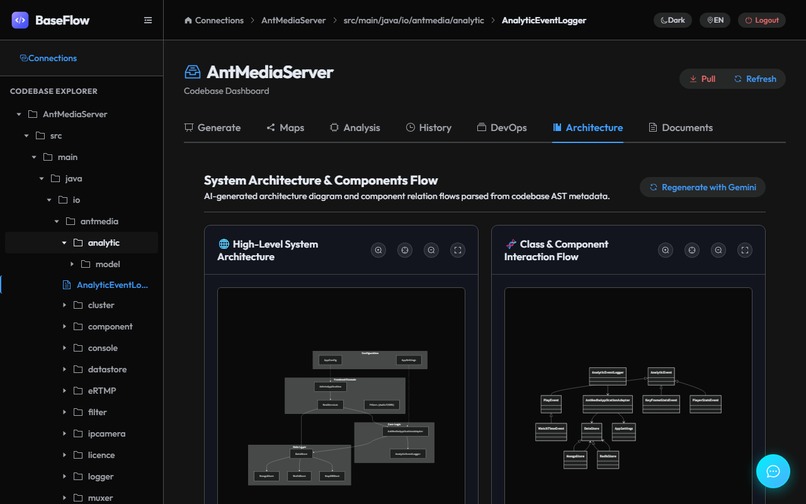Reset zoom on Class & Component Flow

point(692,250)
